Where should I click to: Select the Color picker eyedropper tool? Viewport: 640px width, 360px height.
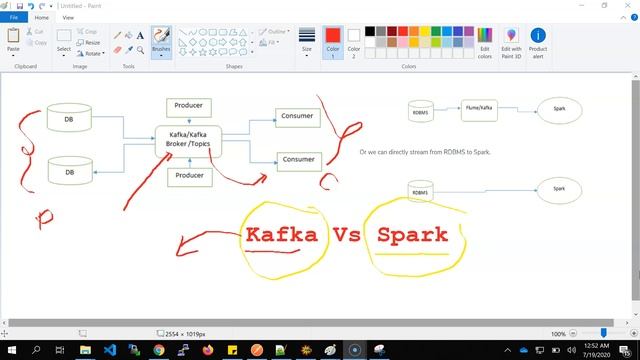(x=129, y=50)
